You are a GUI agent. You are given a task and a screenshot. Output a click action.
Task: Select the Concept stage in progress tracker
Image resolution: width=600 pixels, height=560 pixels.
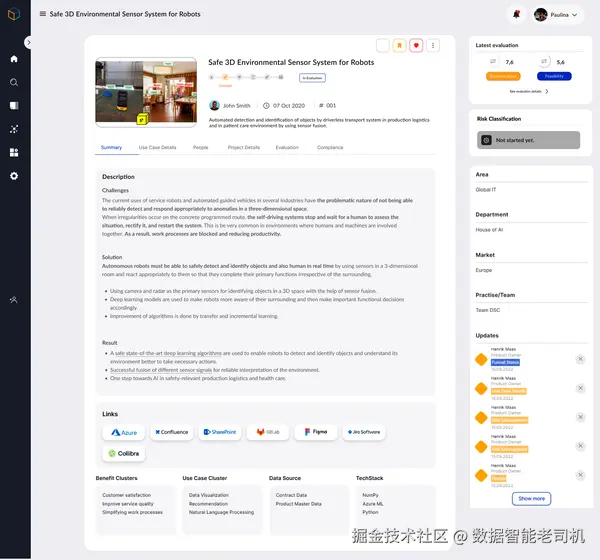pyautogui.click(x=225, y=77)
